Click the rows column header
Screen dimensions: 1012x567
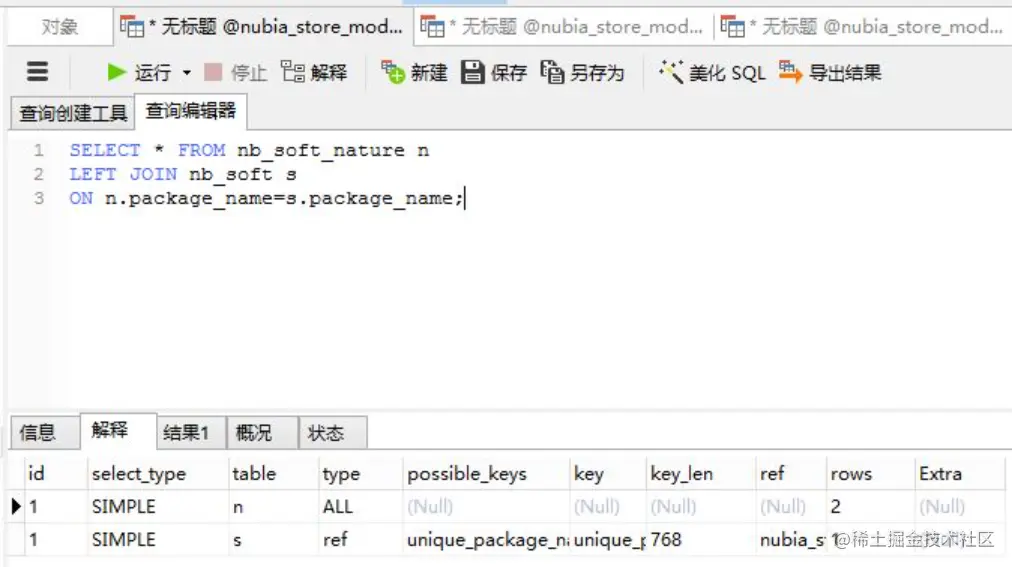click(x=870, y=474)
